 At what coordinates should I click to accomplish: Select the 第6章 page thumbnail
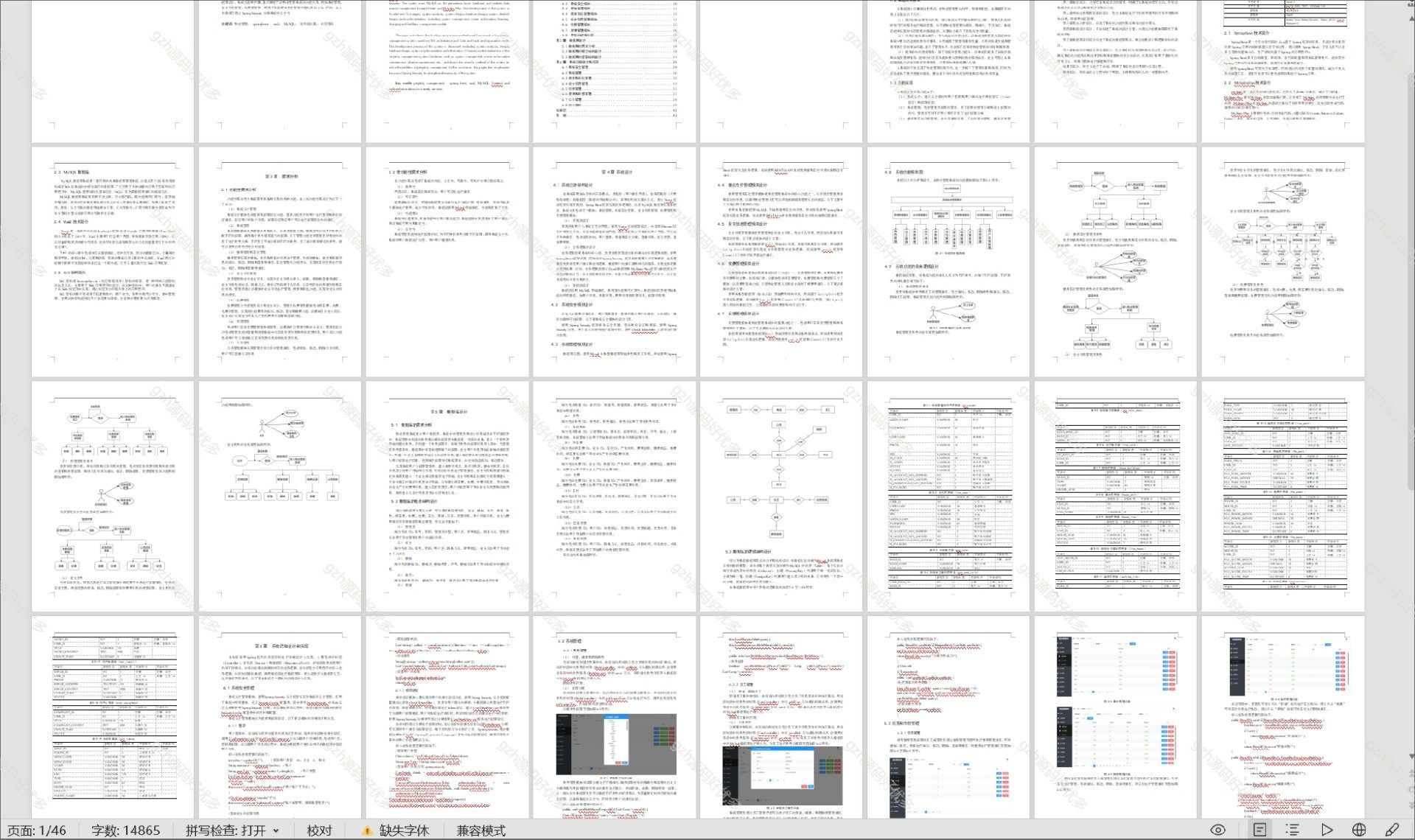tap(280, 718)
